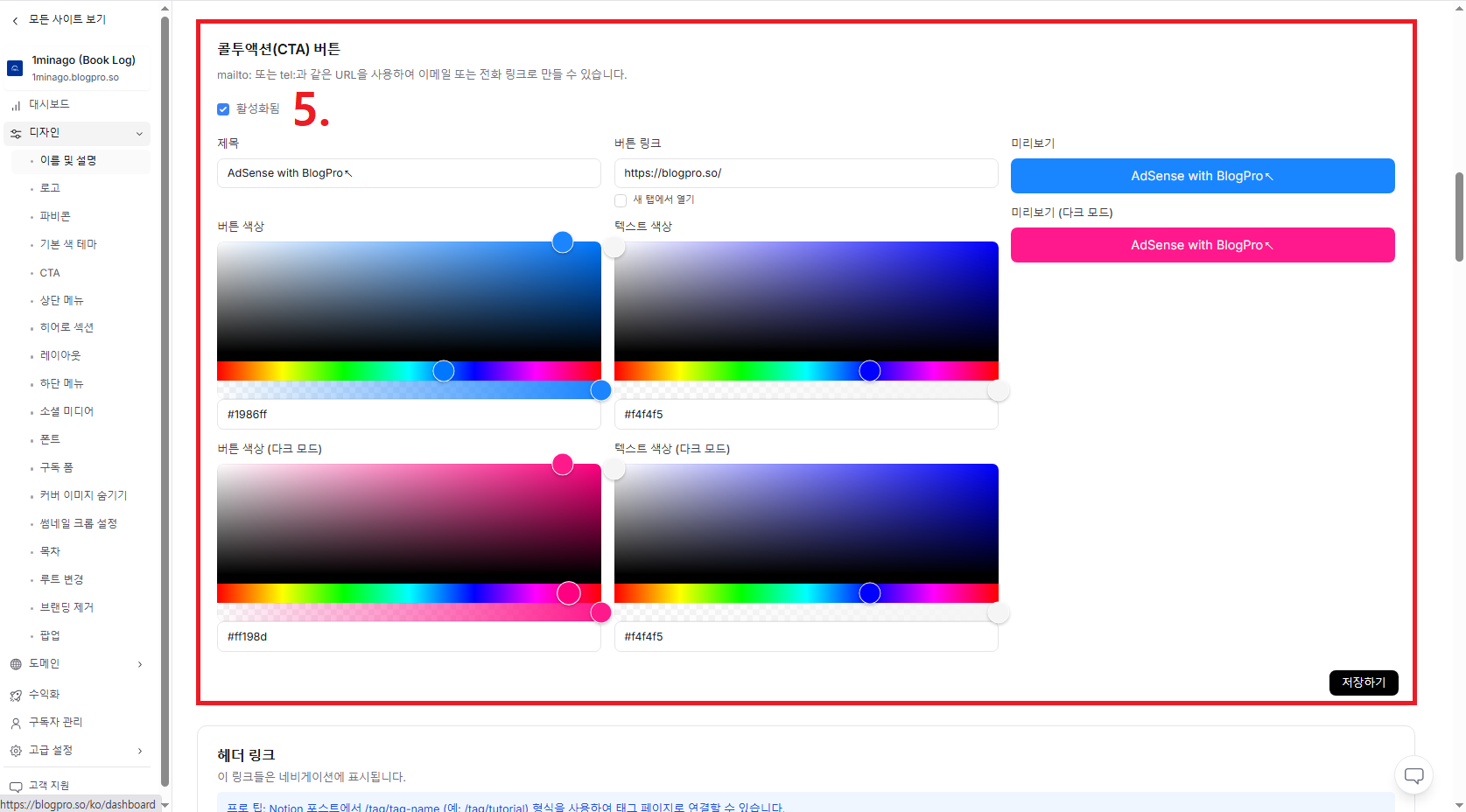
Task: Click the dark mode 텍스트 색상 picker area
Action: pos(806,523)
